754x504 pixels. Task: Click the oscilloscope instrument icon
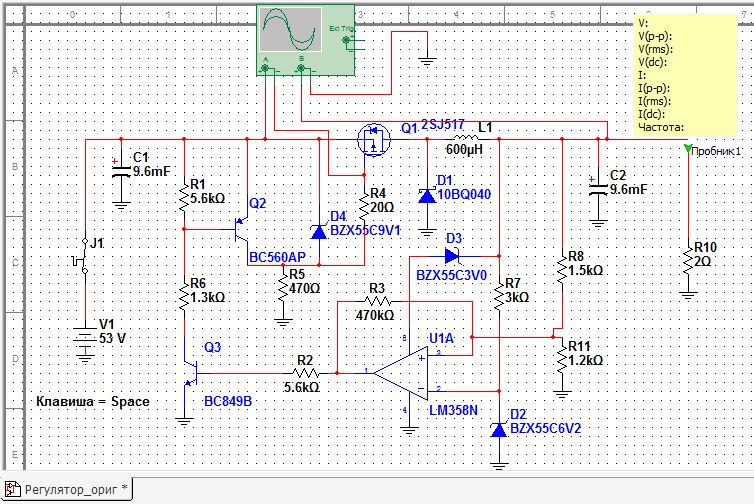pos(292,32)
